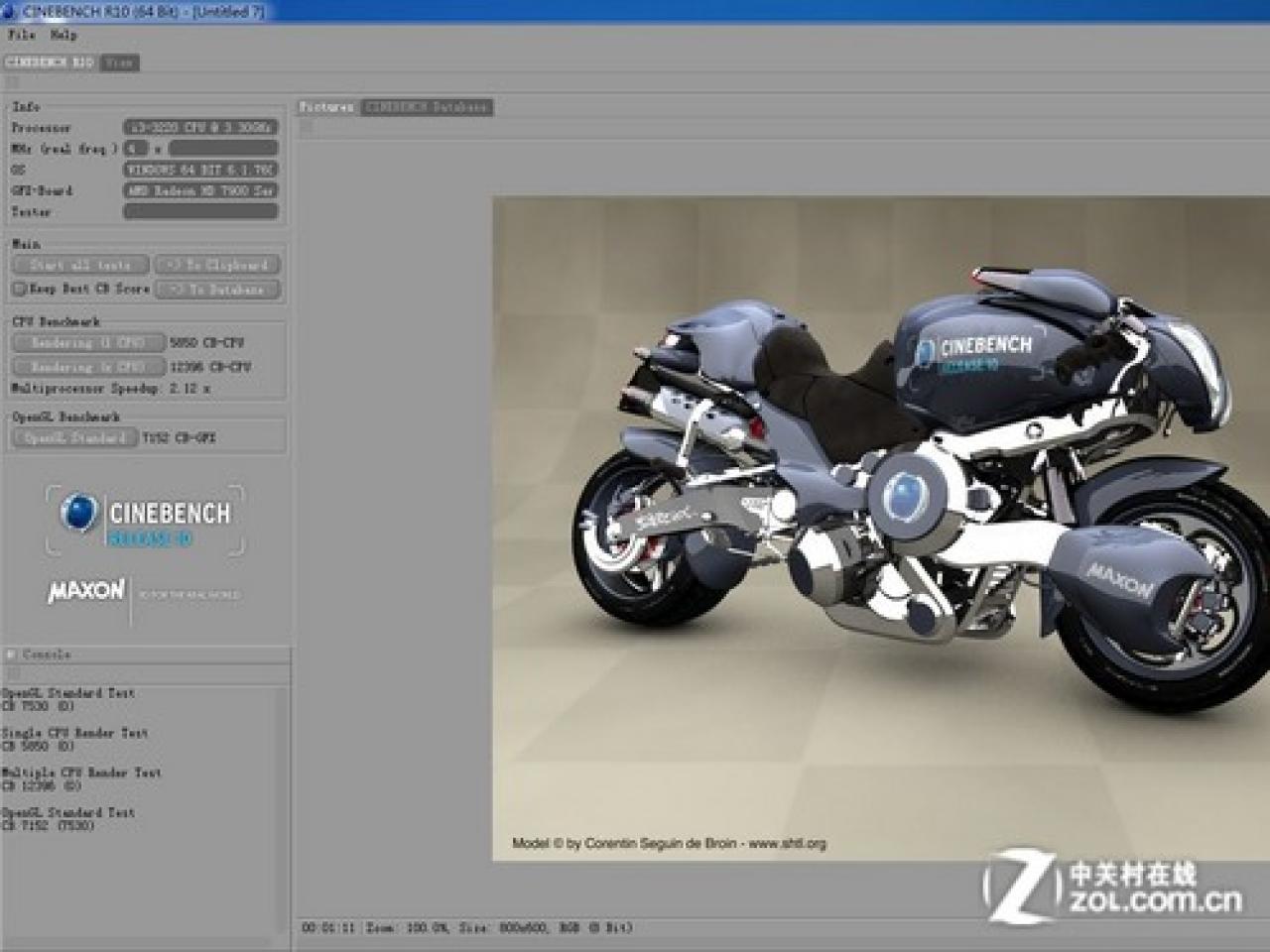The height and width of the screenshot is (952, 1270).
Task: Click console line 'Multiple CPU Render Test'
Action: click(x=81, y=773)
